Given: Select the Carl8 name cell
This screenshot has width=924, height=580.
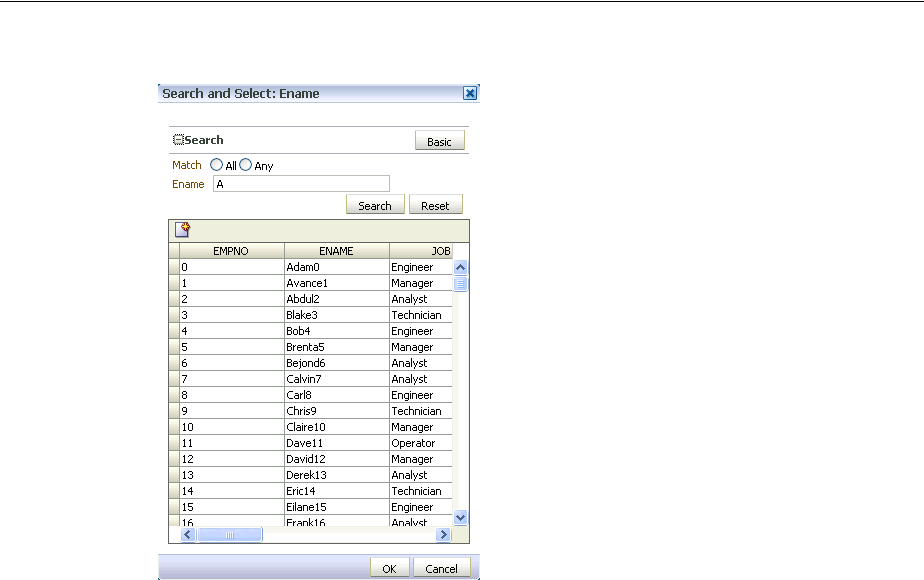Looking at the screenshot, I should pos(336,395).
